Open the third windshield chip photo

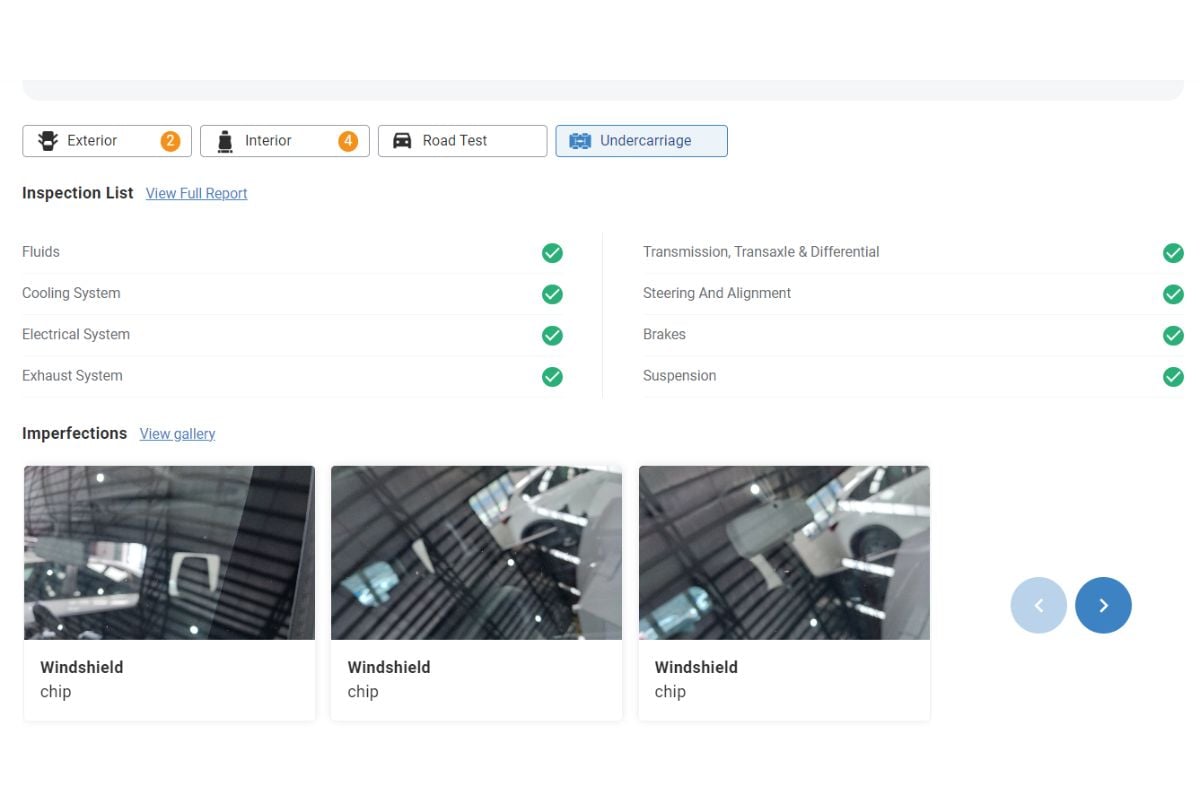click(784, 553)
